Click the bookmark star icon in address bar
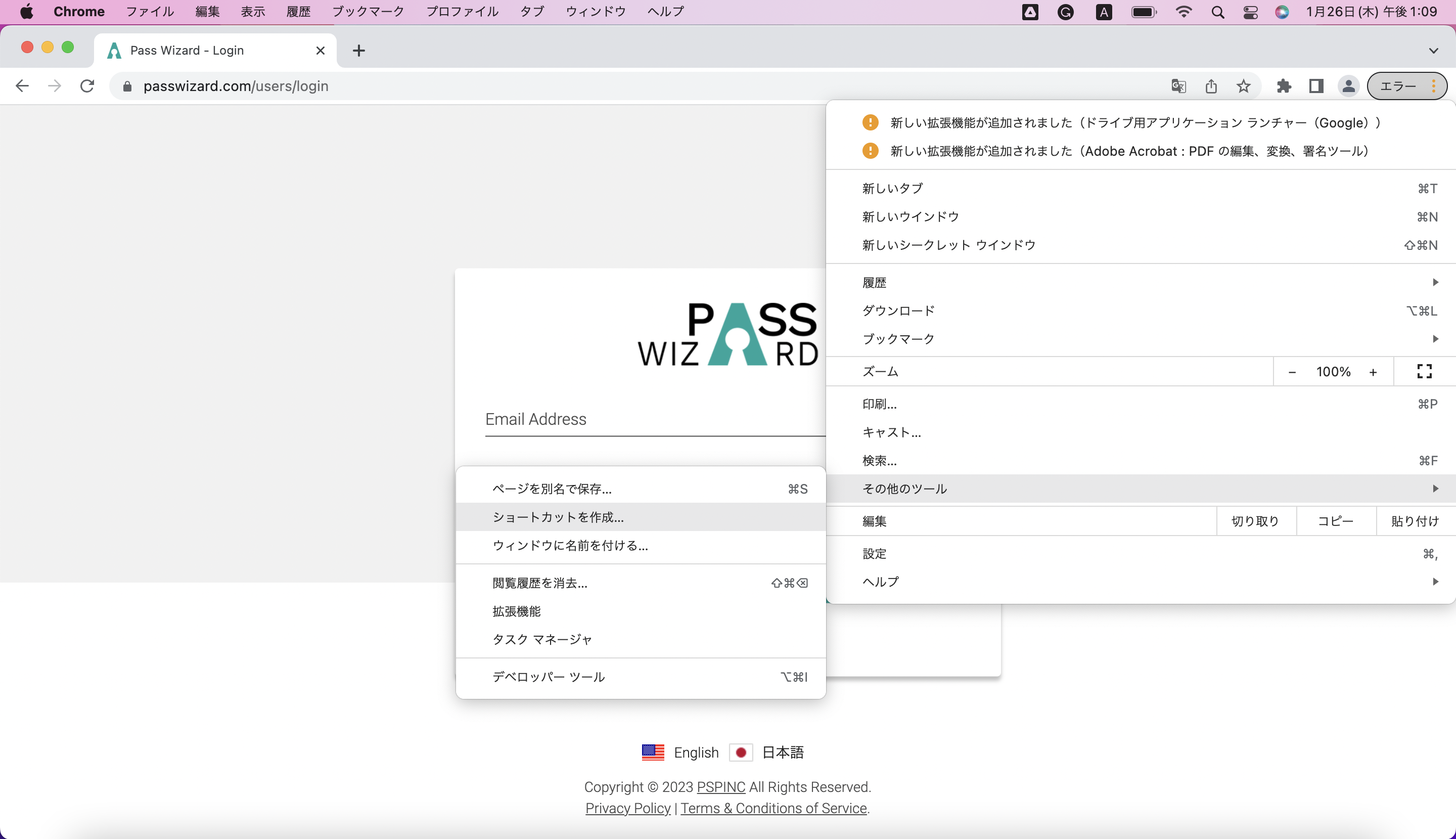The height and width of the screenshot is (839, 1456). [1244, 87]
